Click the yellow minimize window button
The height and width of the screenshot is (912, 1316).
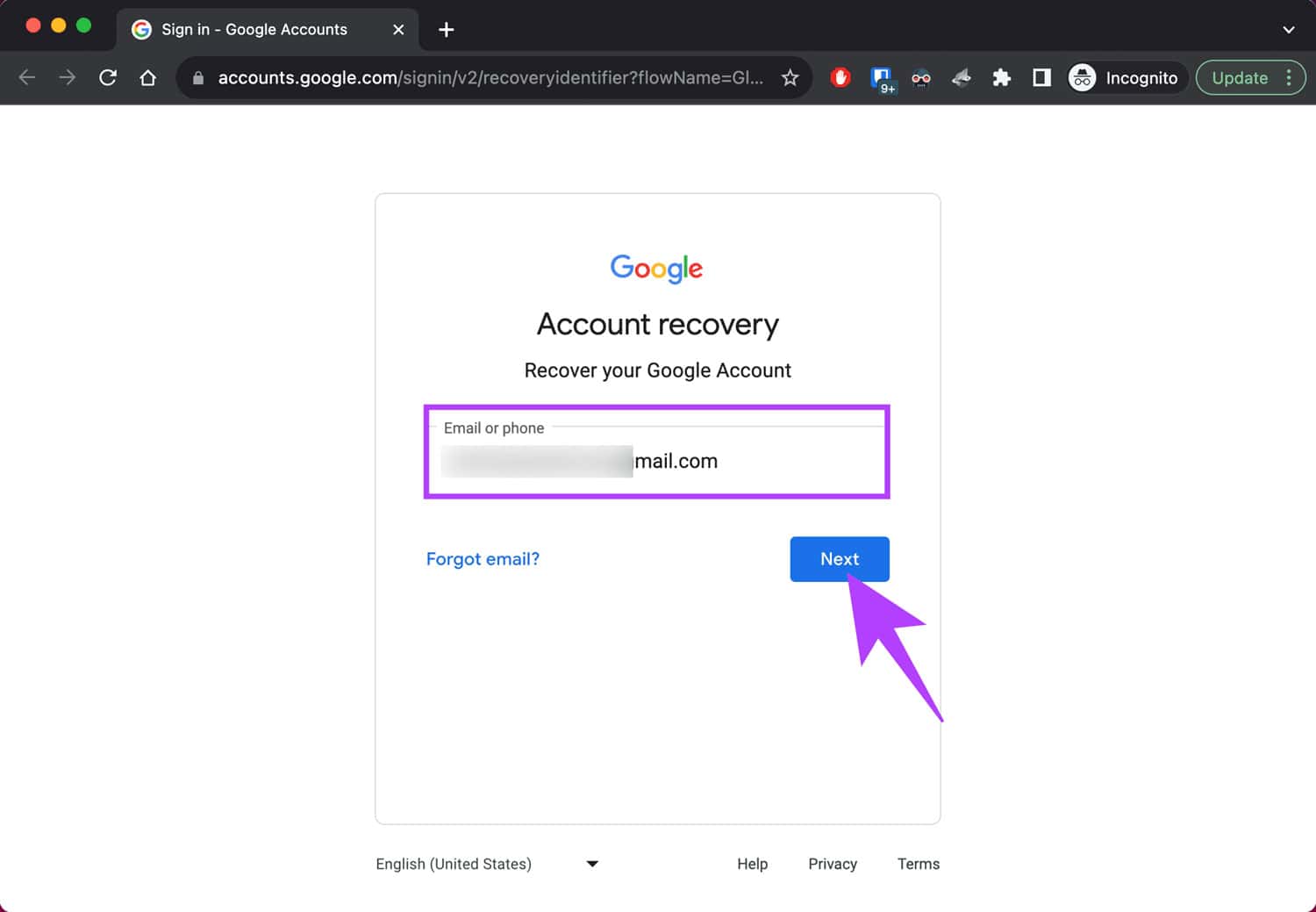click(x=59, y=25)
